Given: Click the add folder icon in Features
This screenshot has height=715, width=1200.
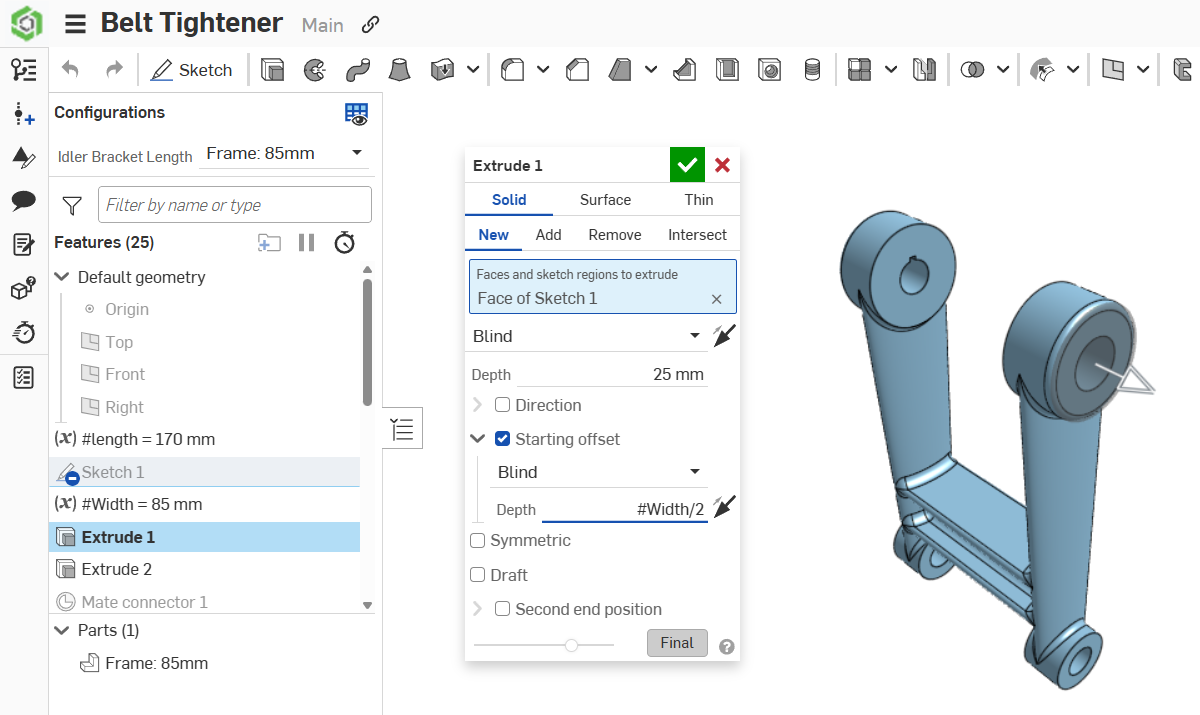Looking at the screenshot, I should pyautogui.click(x=268, y=242).
